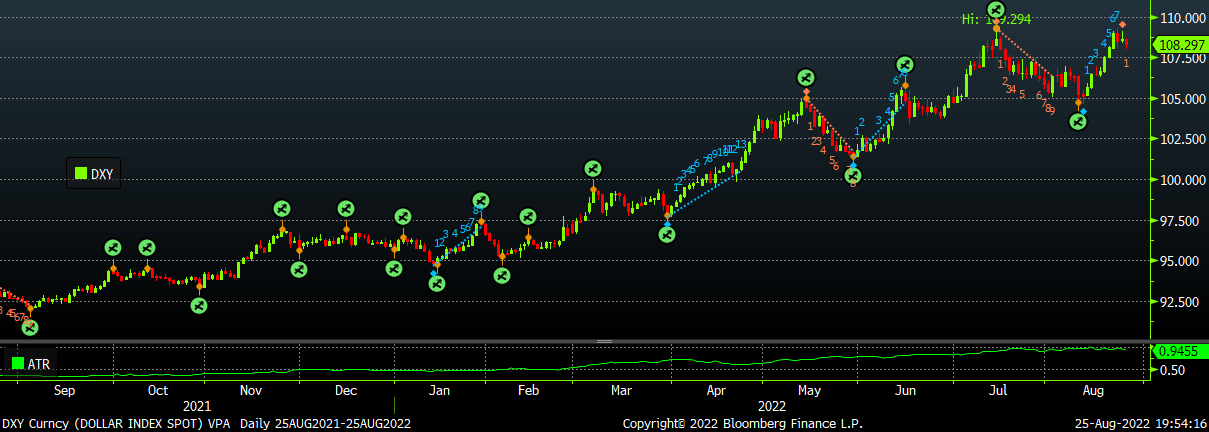Click the marker icon at the July 2022 high
The height and width of the screenshot is (432, 1209).
(x=995, y=11)
